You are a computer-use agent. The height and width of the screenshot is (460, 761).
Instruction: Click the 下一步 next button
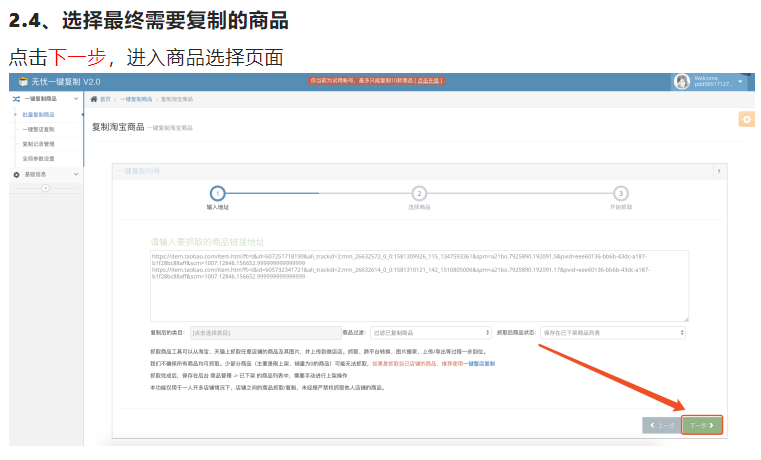pyautogui.click(x=702, y=425)
